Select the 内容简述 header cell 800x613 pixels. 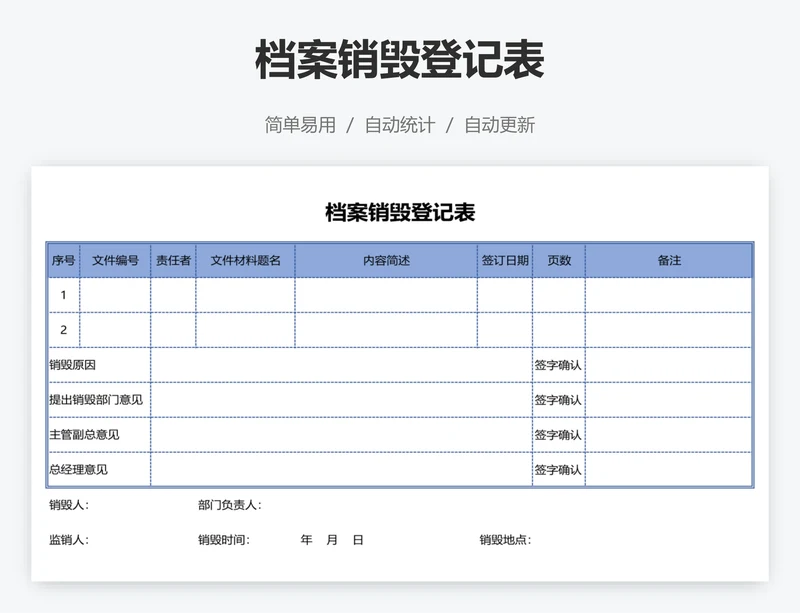pos(386,261)
